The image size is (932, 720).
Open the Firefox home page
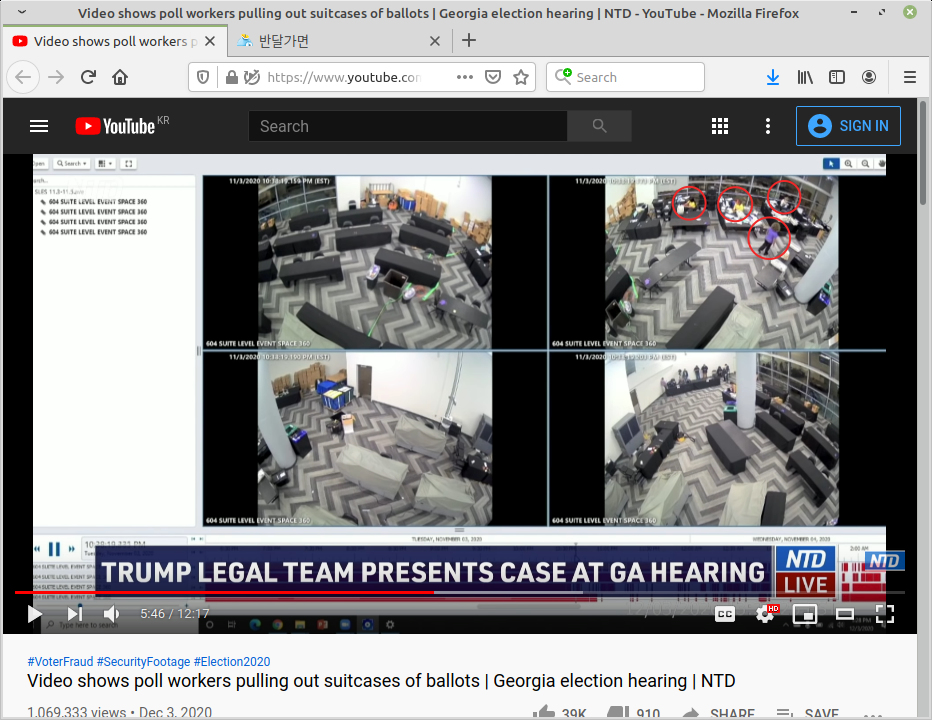pyautogui.click(x=120, y=77)
